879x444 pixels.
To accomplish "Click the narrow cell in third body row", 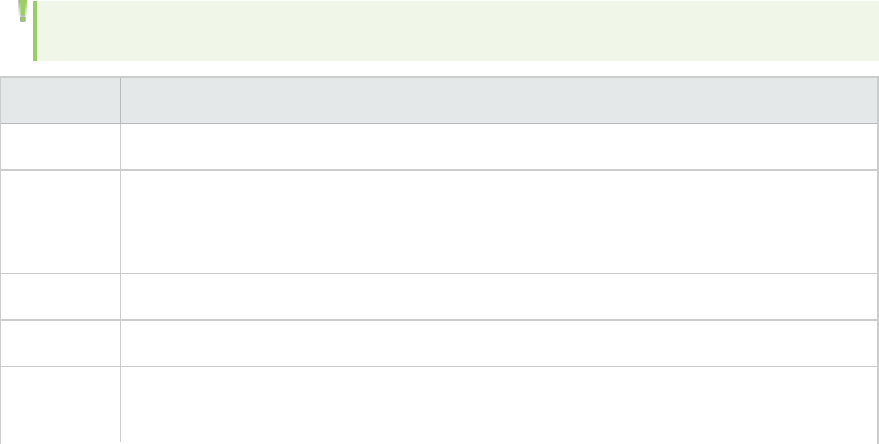I will point(60,297).
